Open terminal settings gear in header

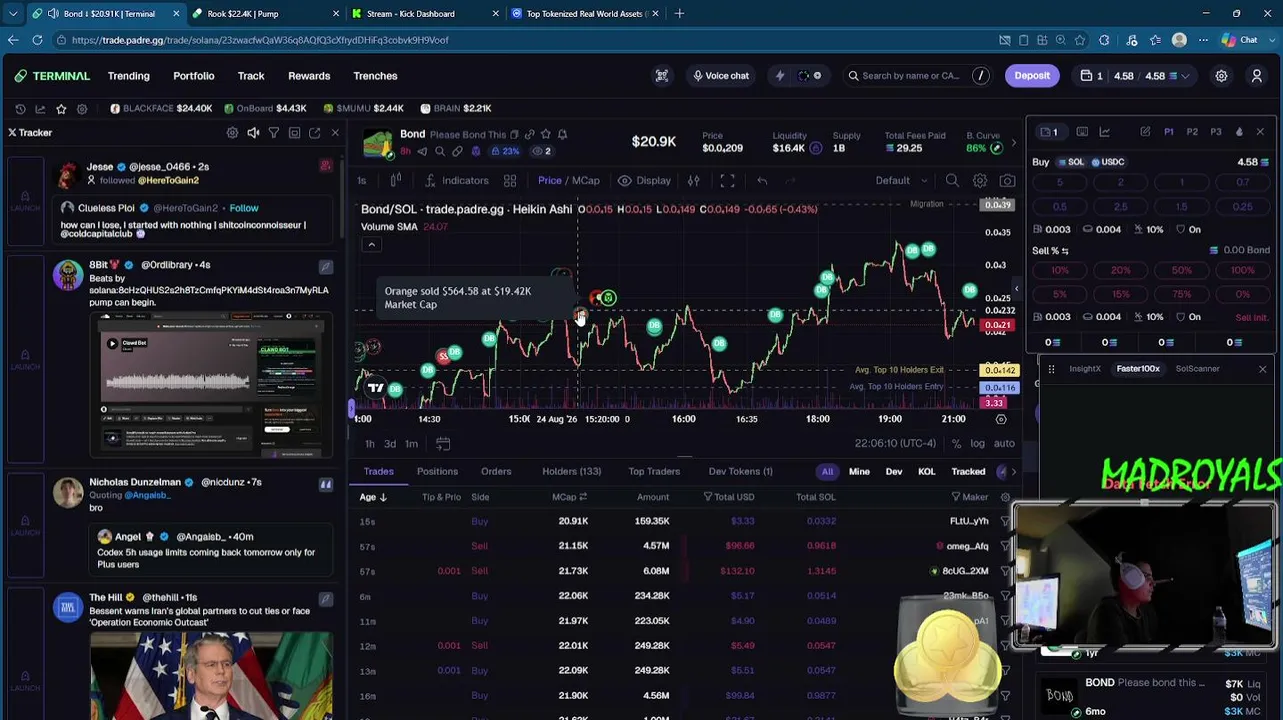coord(1221,76)
